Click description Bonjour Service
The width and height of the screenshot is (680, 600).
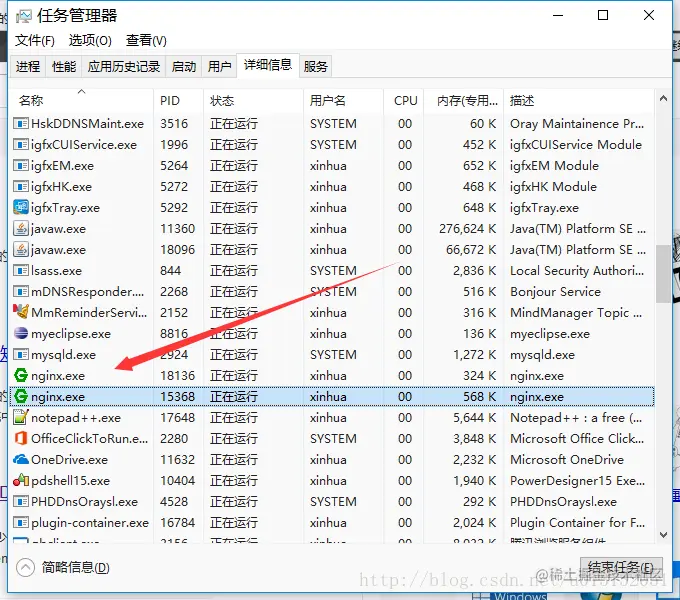click(555, 291)
